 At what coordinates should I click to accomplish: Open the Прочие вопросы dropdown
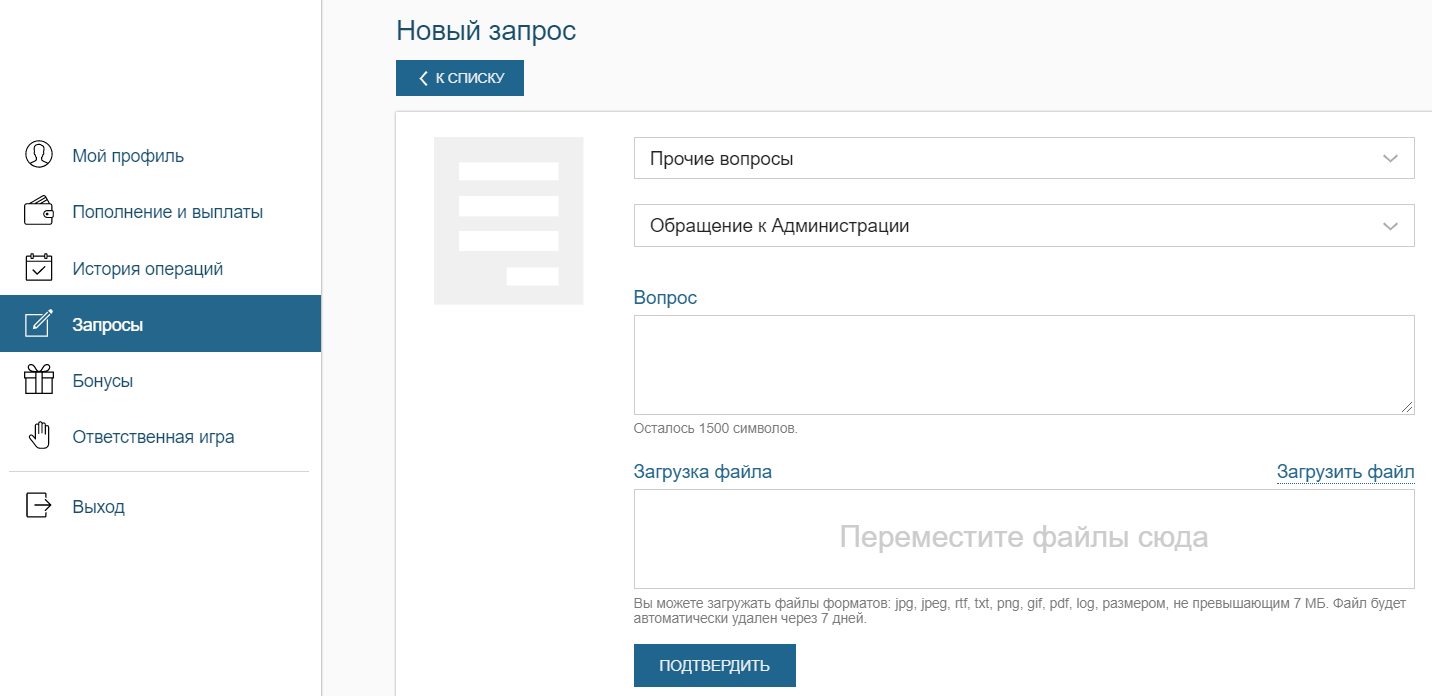[x=1024, y=158]
